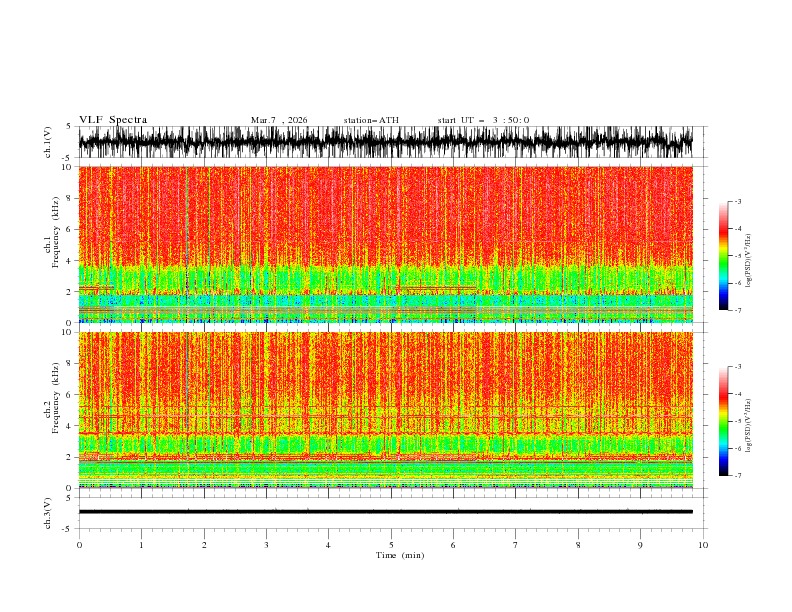Click the 'VLF Spectra' title text
This screenshot has height=612, width=792.
pos(113,120)
